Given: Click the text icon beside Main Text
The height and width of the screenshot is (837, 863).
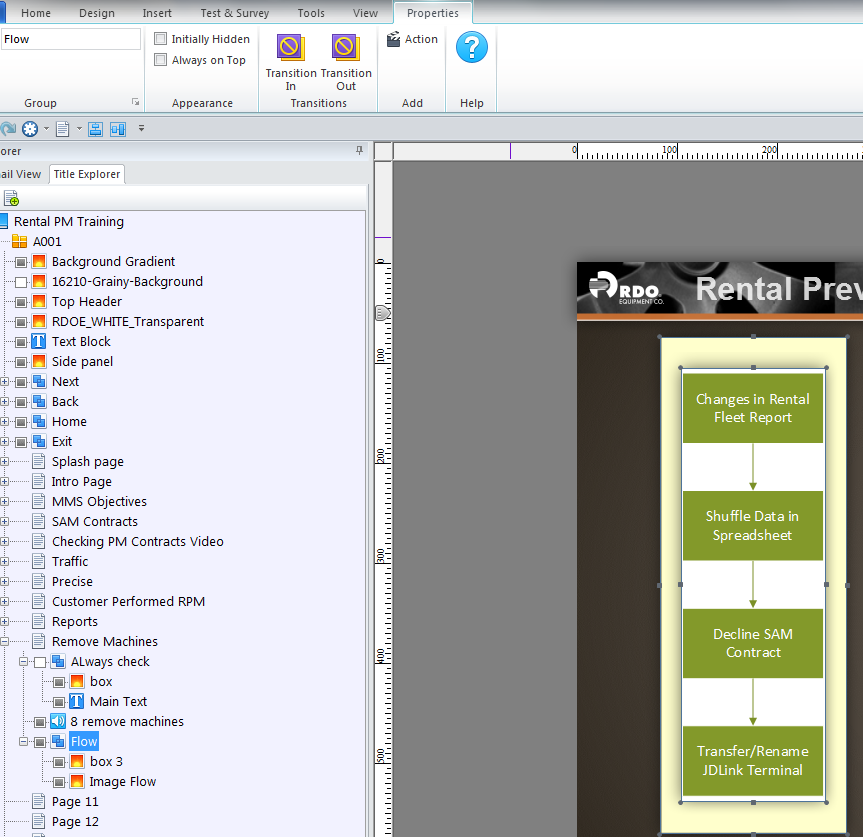Looking at the screenshot, I should pyautogui.click(x=77, y=702).
